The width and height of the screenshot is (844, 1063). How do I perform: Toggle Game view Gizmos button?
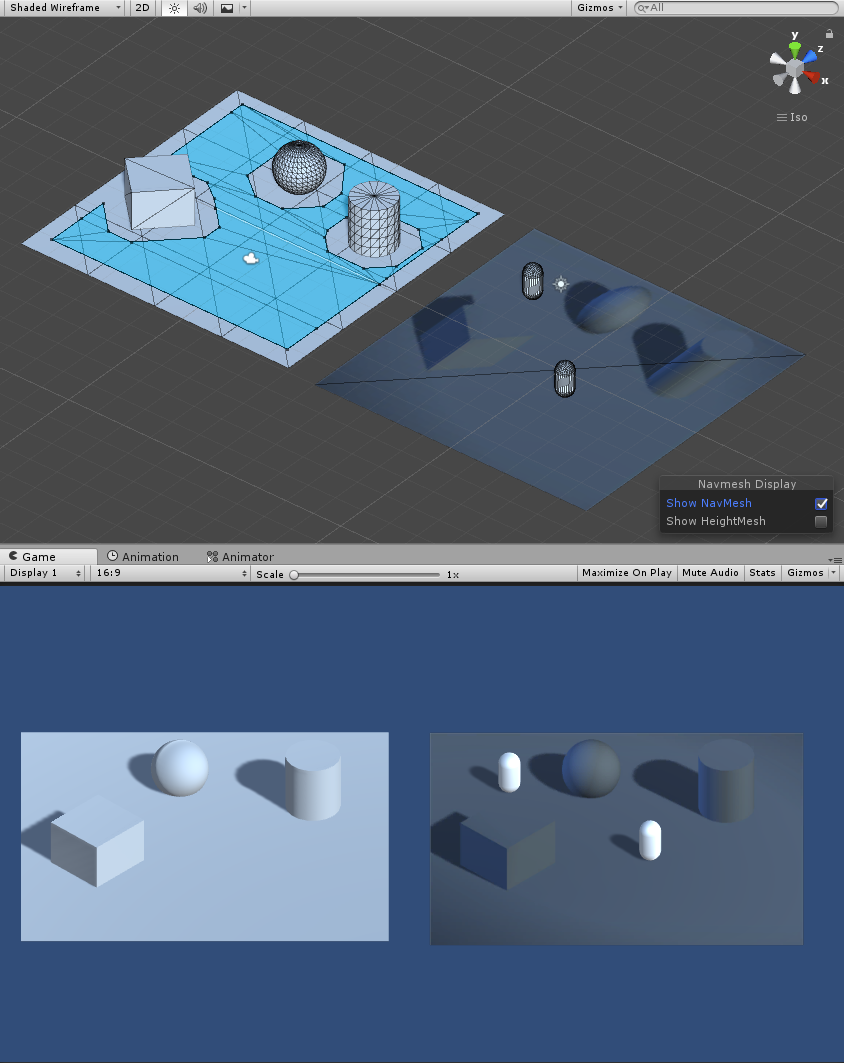(x=805, y=573)
